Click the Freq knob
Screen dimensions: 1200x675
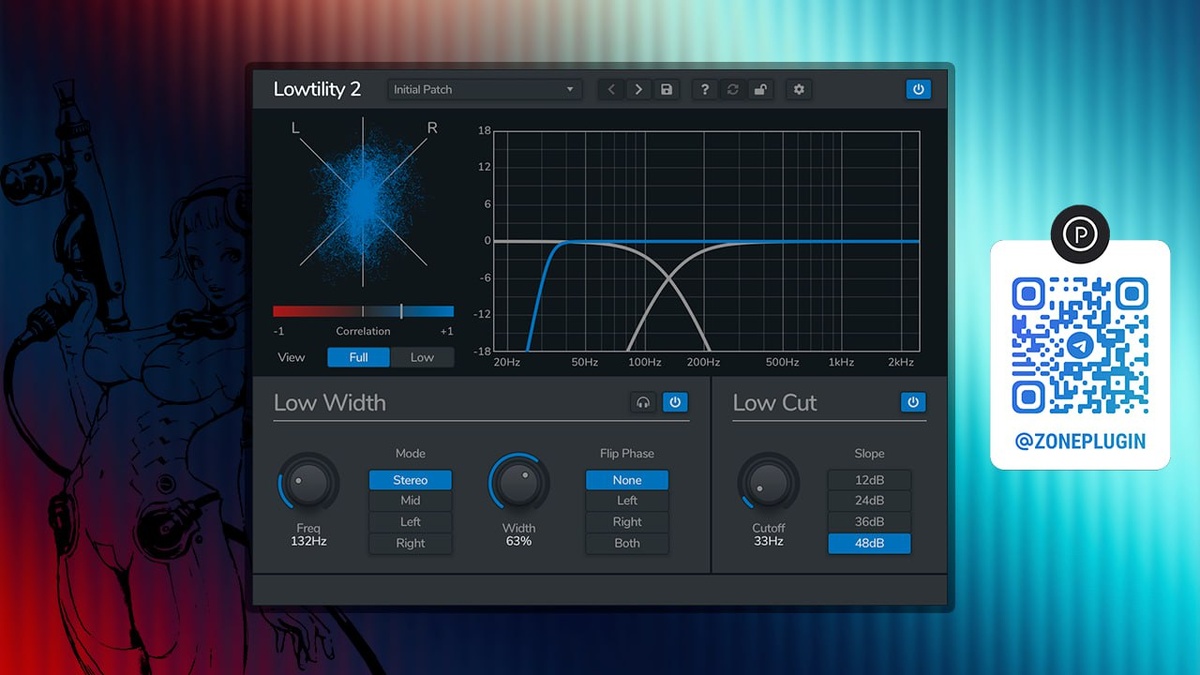tap(309, 483)
